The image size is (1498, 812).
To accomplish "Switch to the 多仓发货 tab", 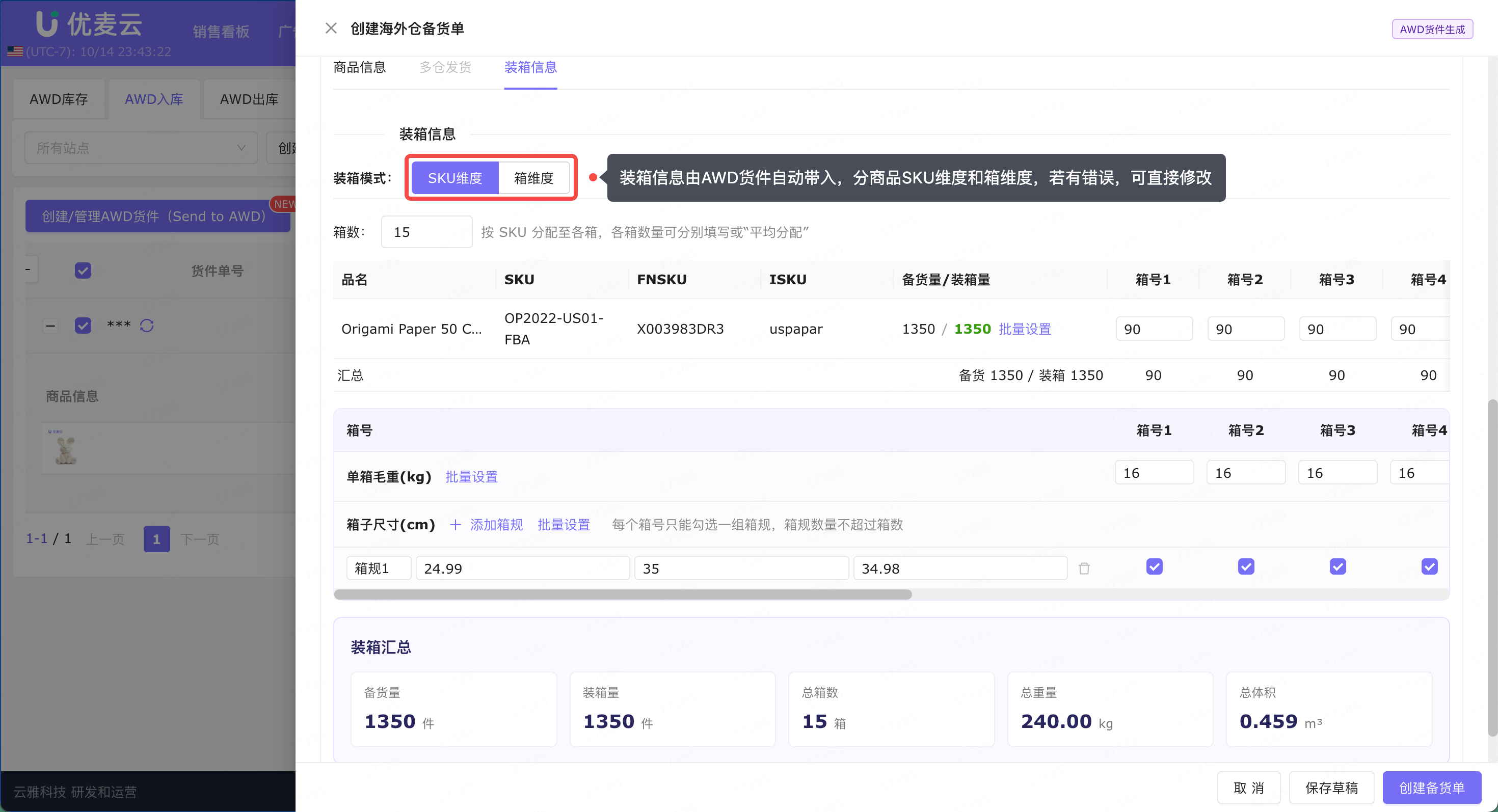I will [x=445, y=67].
